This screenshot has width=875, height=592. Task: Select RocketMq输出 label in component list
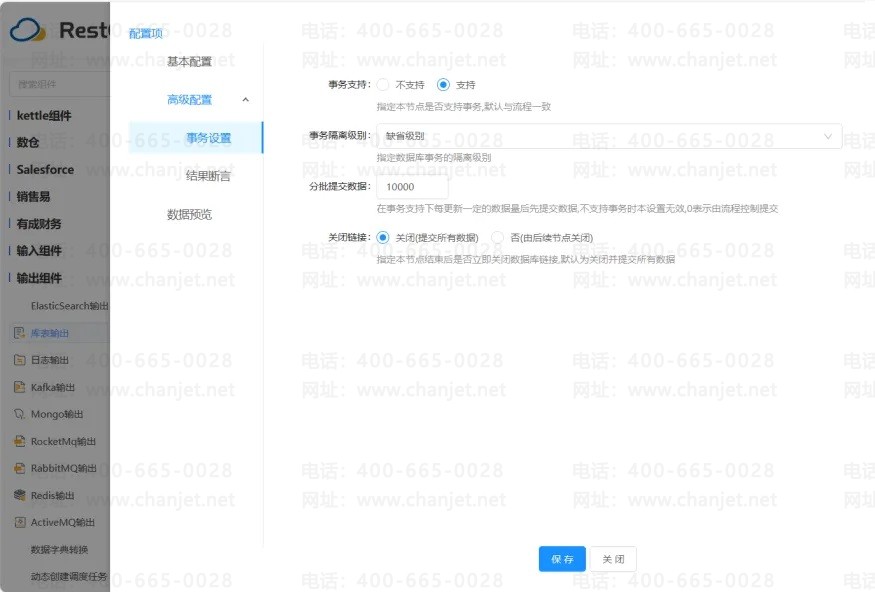point(63,441)
